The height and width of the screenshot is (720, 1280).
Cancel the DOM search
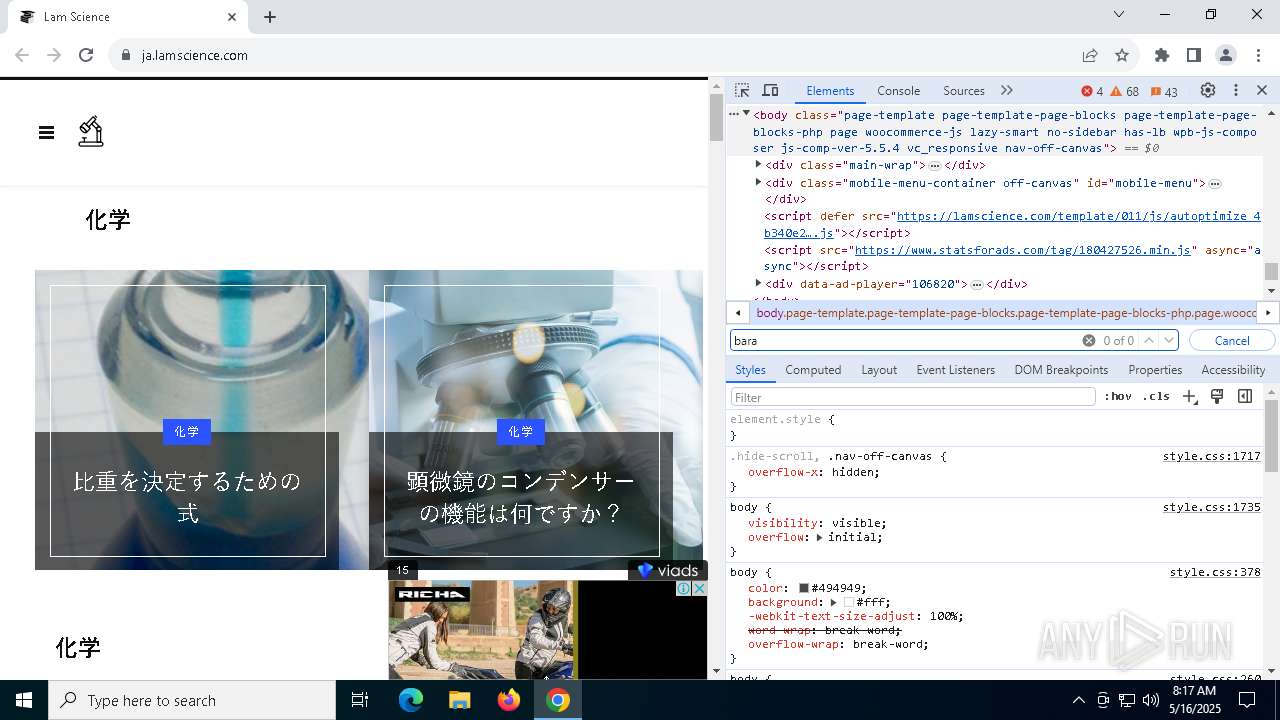pos(1232,340)
